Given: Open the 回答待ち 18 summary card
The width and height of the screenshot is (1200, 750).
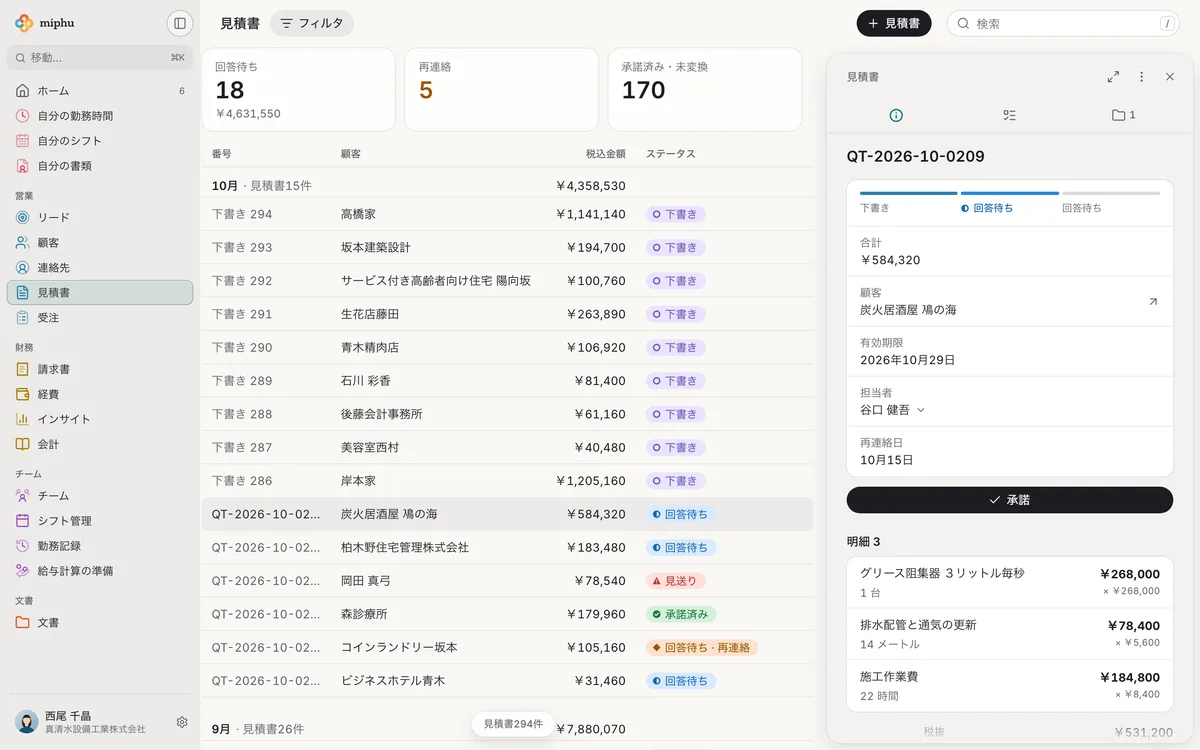Looking at the screenshot, I should click(298, 89).
